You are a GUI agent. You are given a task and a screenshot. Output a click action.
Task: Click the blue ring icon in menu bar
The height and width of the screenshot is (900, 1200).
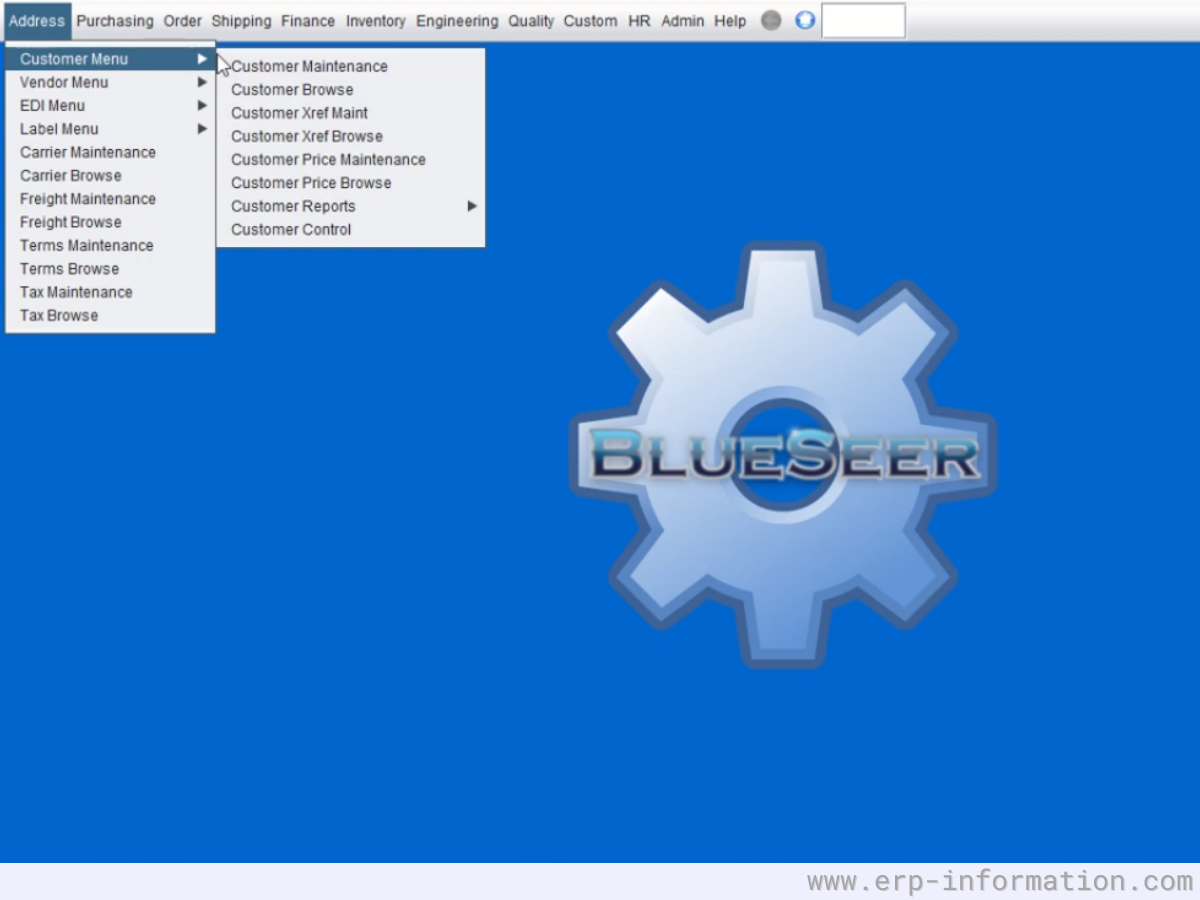pos(805,20)
